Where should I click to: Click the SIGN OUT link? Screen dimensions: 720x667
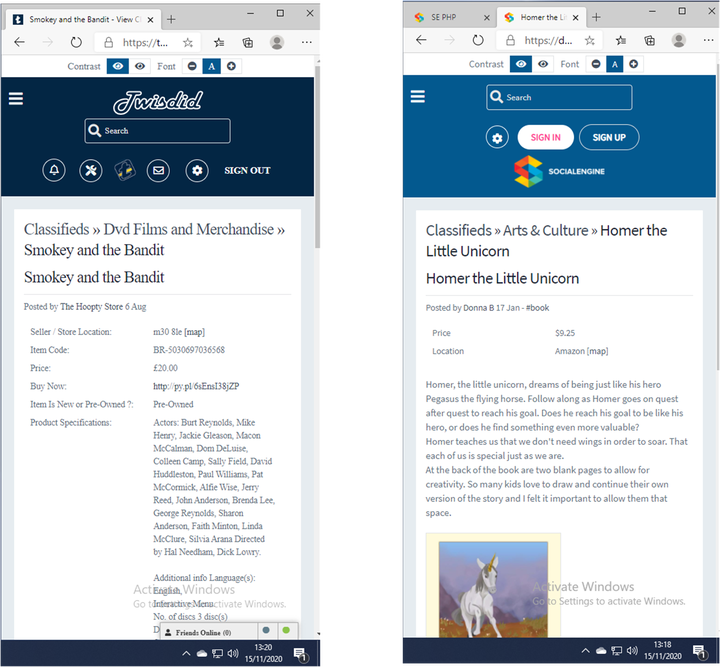tap(247, 170)
